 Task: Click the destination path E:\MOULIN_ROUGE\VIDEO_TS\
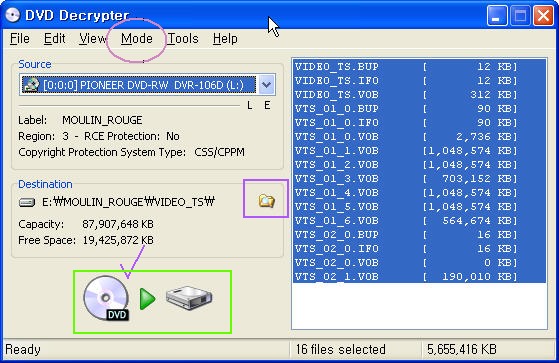(x=128, y=202)
